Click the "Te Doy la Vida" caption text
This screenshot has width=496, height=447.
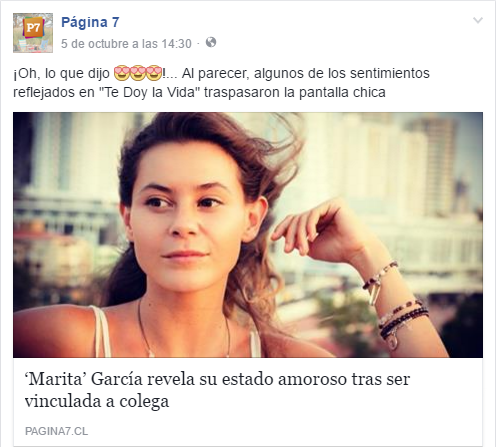147,92
